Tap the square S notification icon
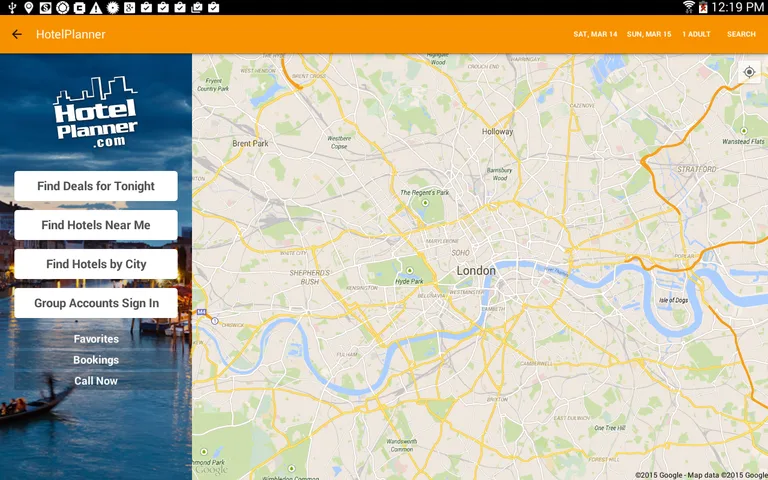This screenshot has width=768, height=480. click(45, 7)
